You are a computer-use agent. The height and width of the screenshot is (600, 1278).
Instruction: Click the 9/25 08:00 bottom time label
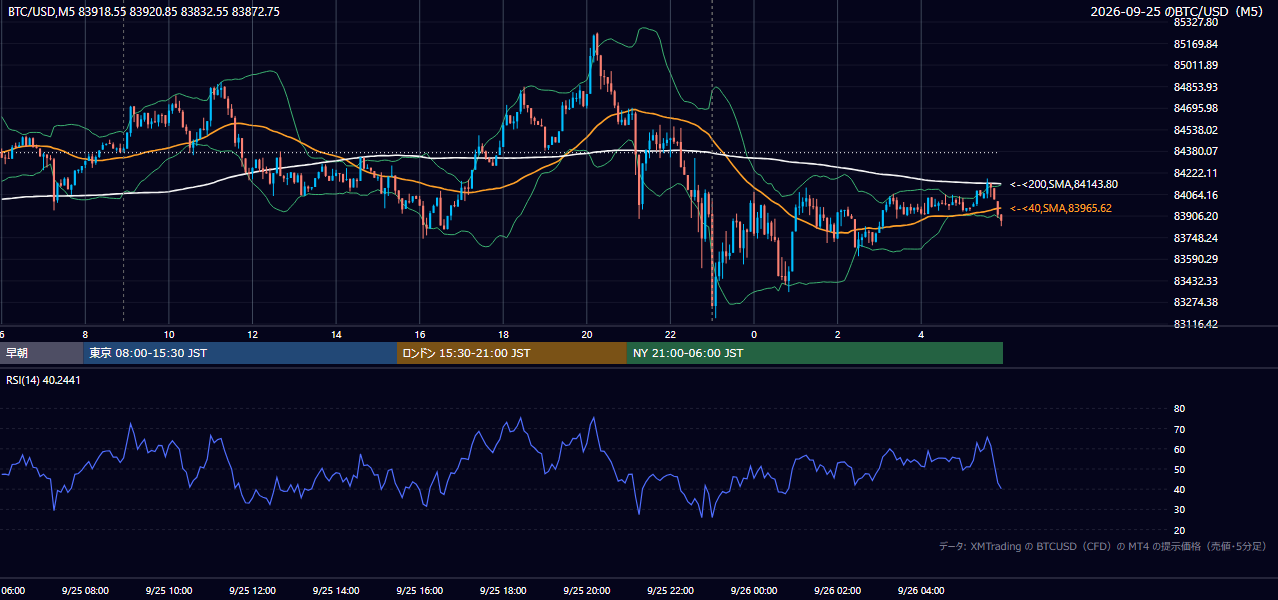85,590
